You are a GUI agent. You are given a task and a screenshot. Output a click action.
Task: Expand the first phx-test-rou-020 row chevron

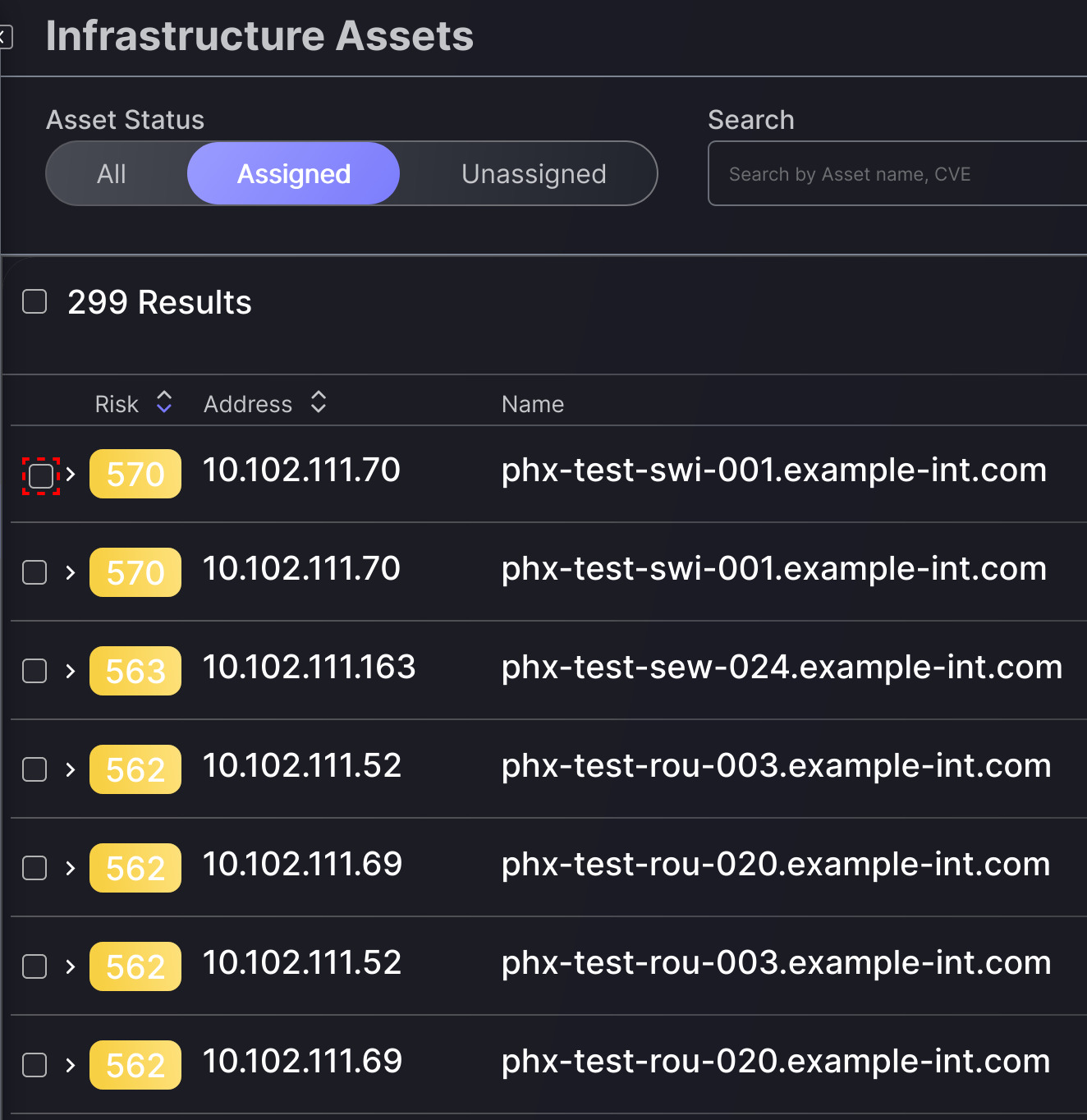[71, 868]
